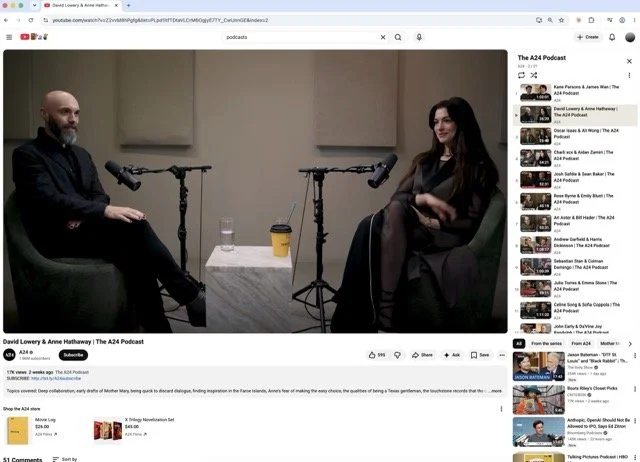Click the search magnifier button
640x462 pixels.
click(398, 37)
